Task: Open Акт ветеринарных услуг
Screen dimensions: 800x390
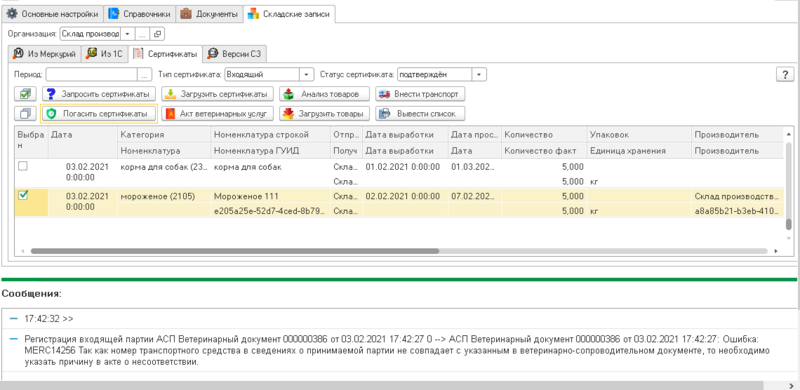Action: (217, 113)
